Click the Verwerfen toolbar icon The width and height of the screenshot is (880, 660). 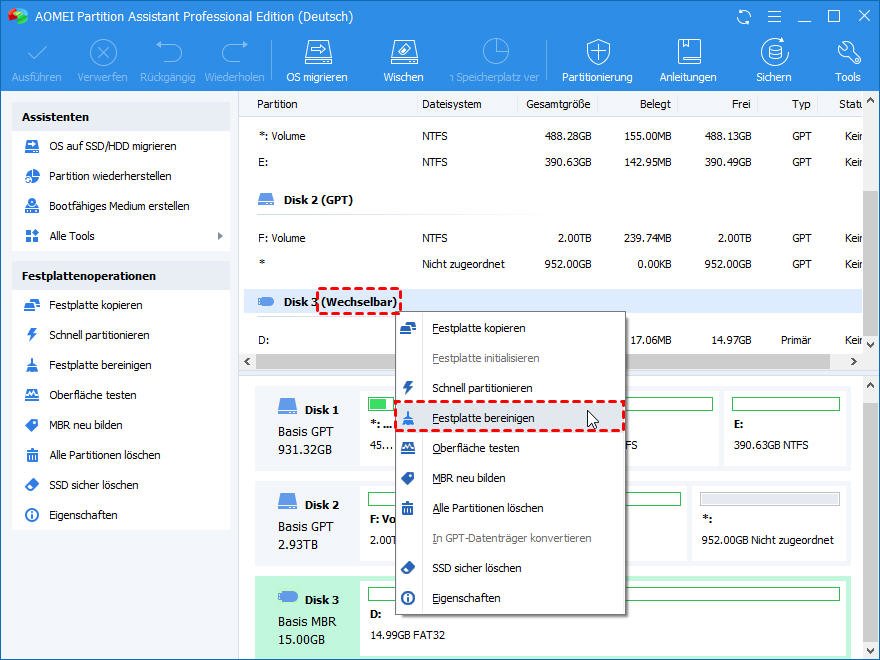click(x=103, y=53)
